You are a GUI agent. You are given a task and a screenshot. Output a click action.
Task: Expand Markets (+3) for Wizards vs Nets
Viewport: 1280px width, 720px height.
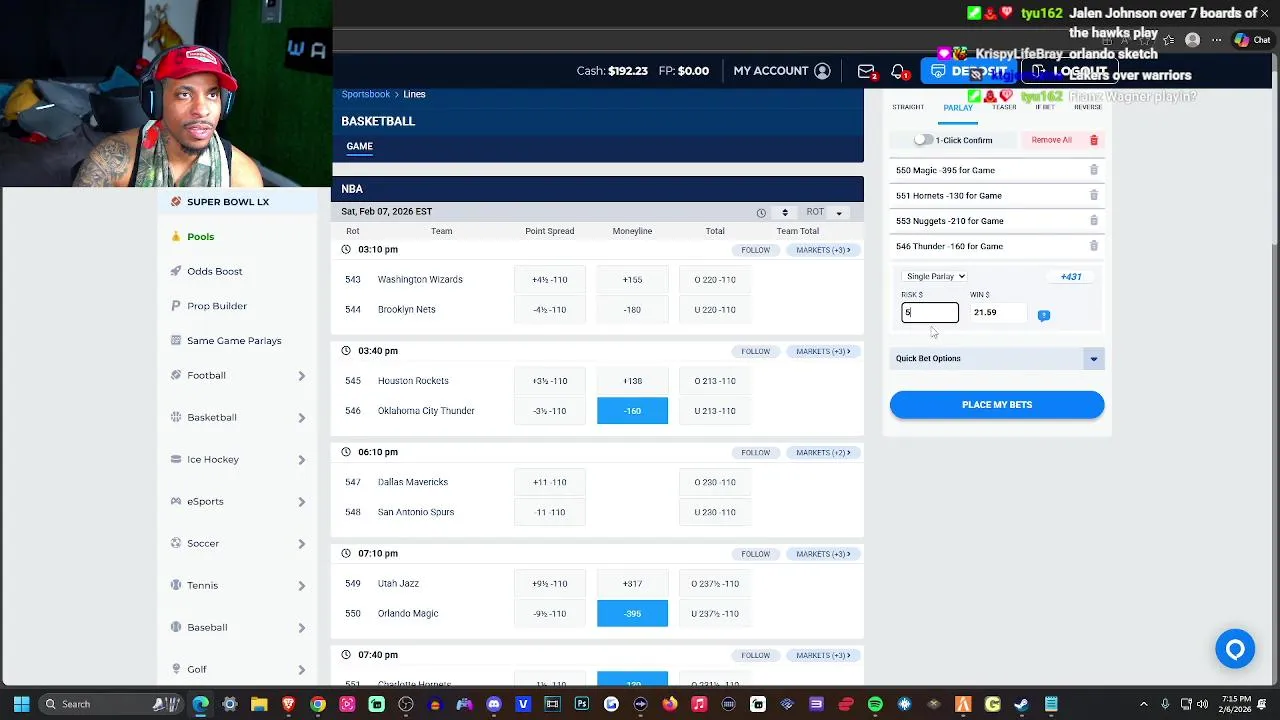point(823,250)
